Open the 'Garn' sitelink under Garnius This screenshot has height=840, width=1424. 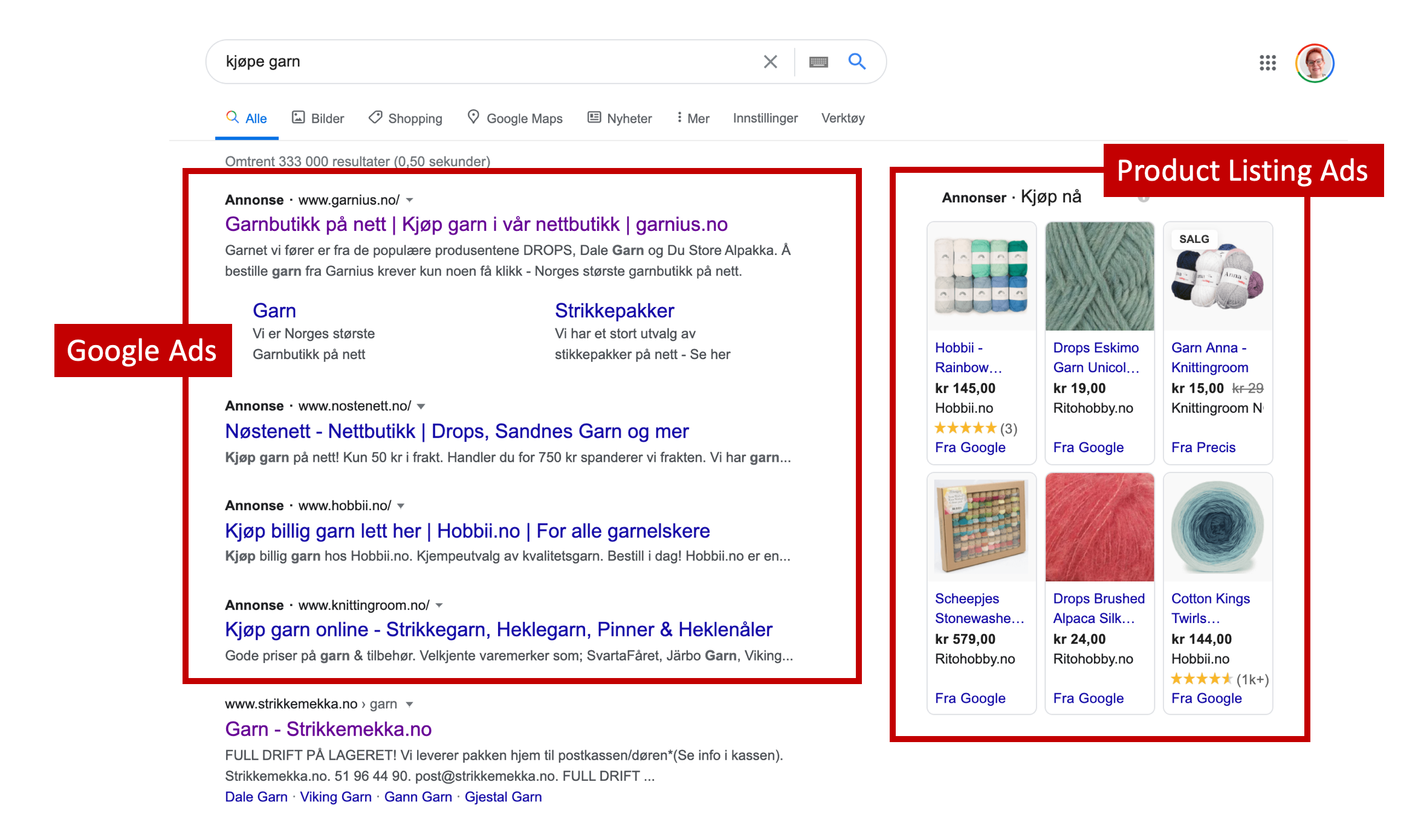pyautogui.click(x=274, y=311)
